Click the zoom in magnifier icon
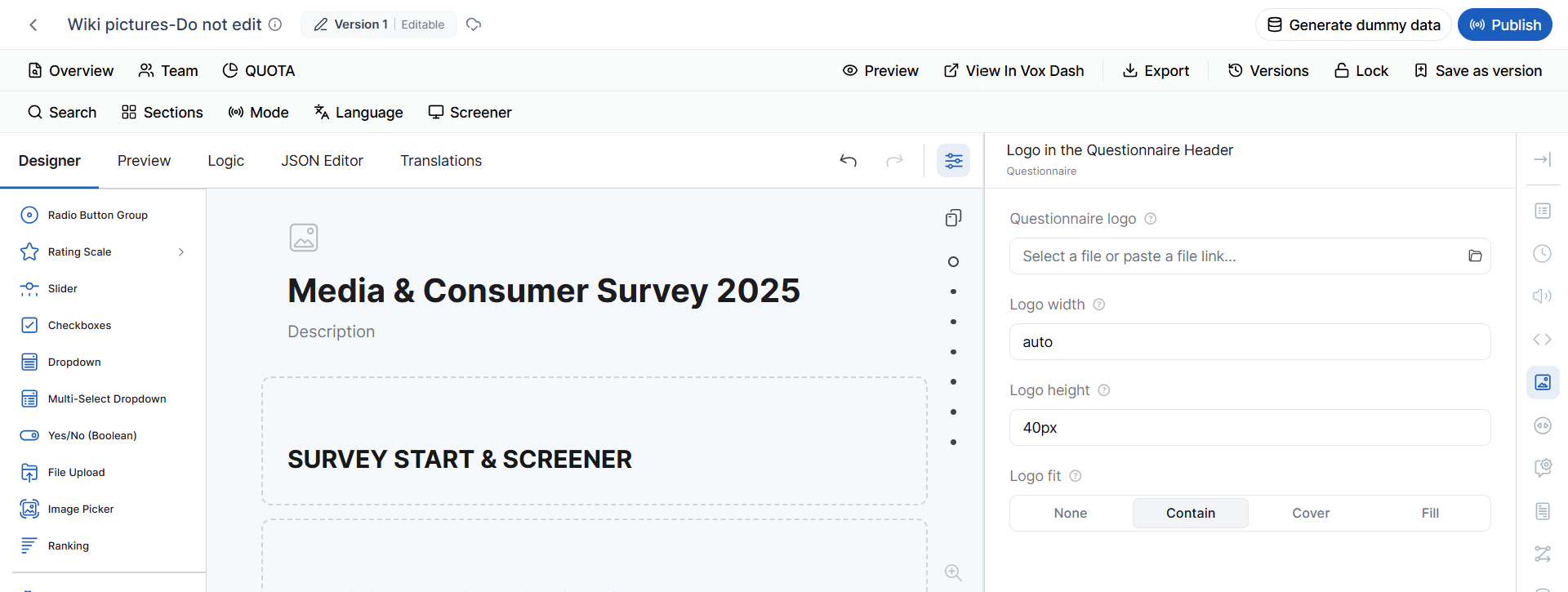 pos(953,572)
